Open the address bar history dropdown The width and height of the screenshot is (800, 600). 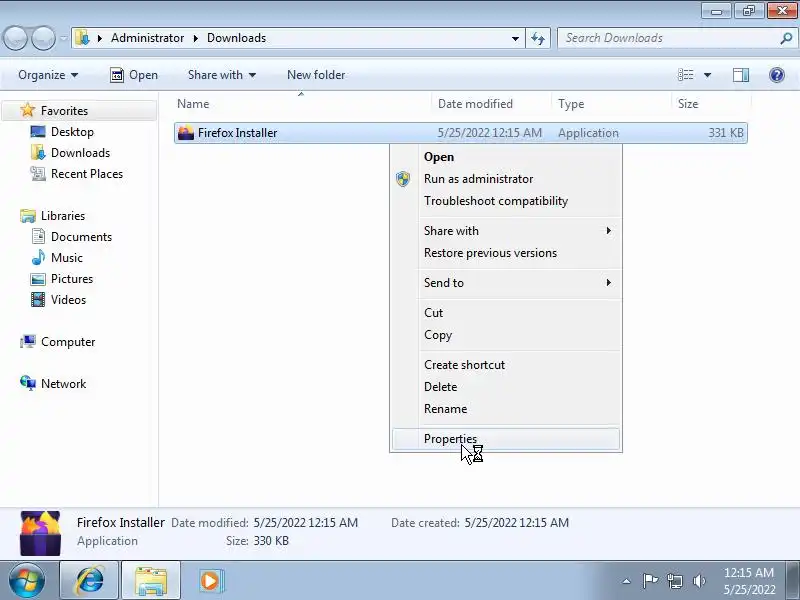point(515,38)
